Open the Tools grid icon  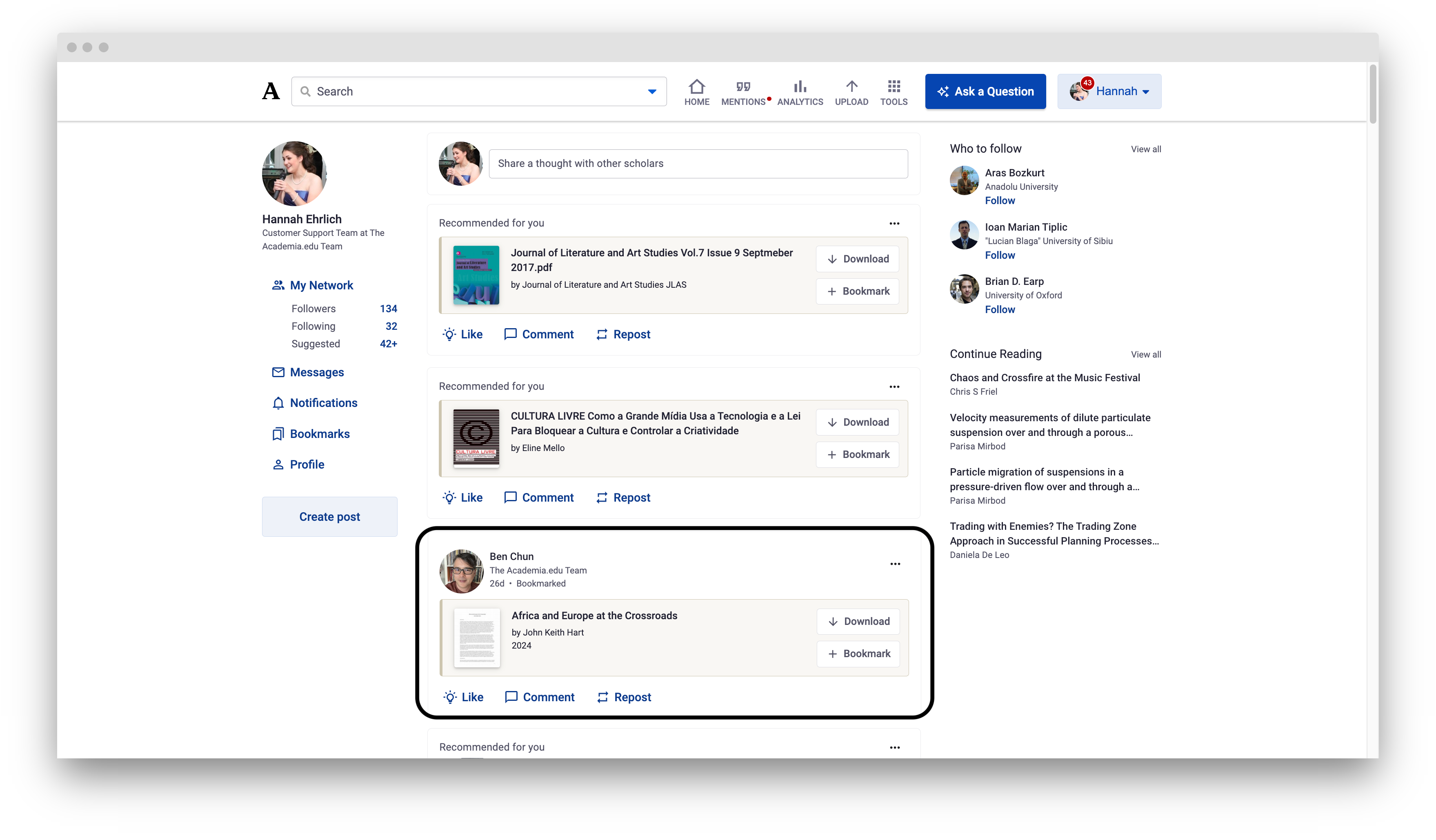coord(894,87)
